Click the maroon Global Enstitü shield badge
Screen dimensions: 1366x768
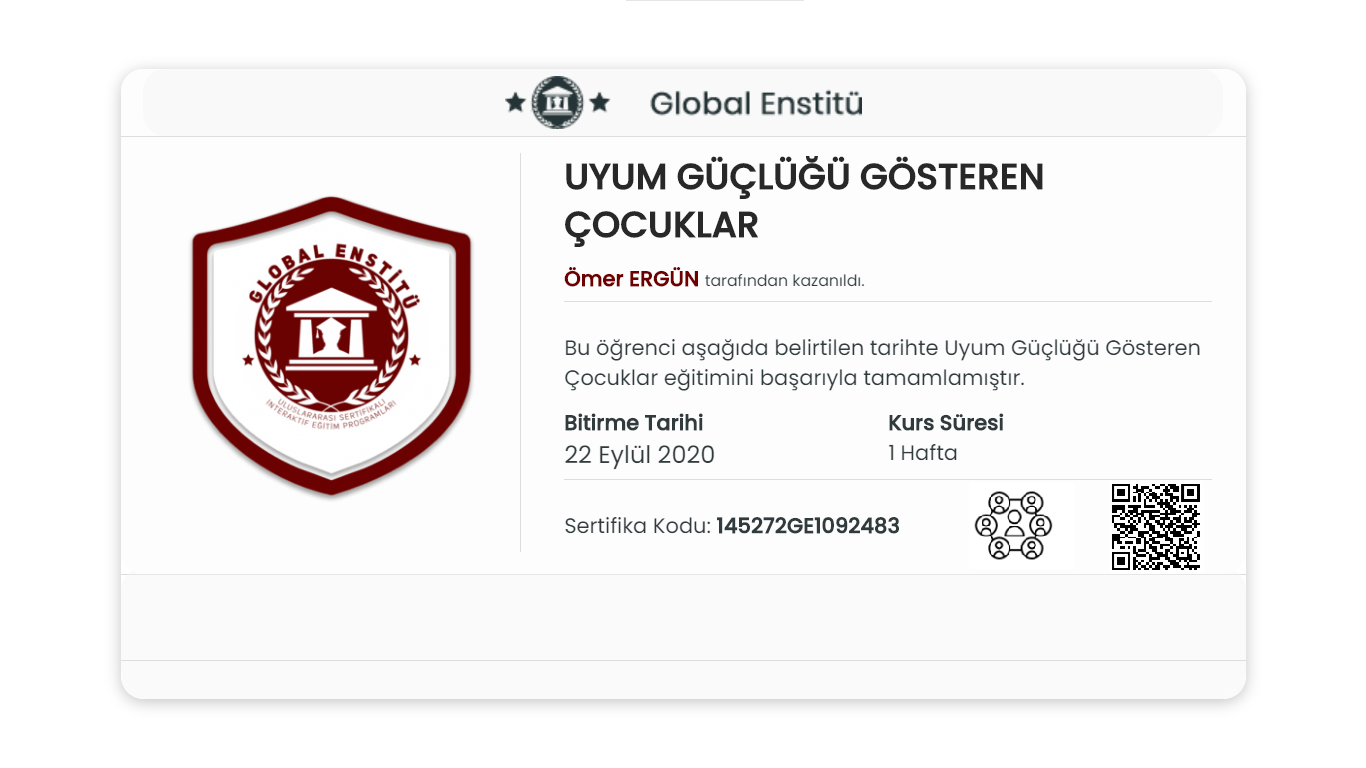tap(331, 346)
